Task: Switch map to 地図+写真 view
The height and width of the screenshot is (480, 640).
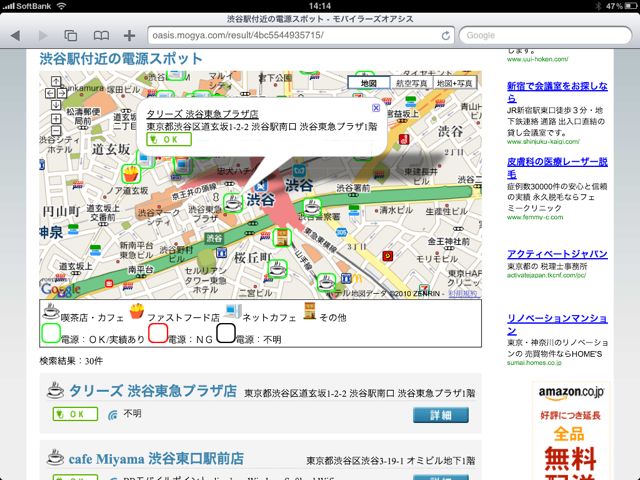Action: pyautogui.click(x=454, y=83)
